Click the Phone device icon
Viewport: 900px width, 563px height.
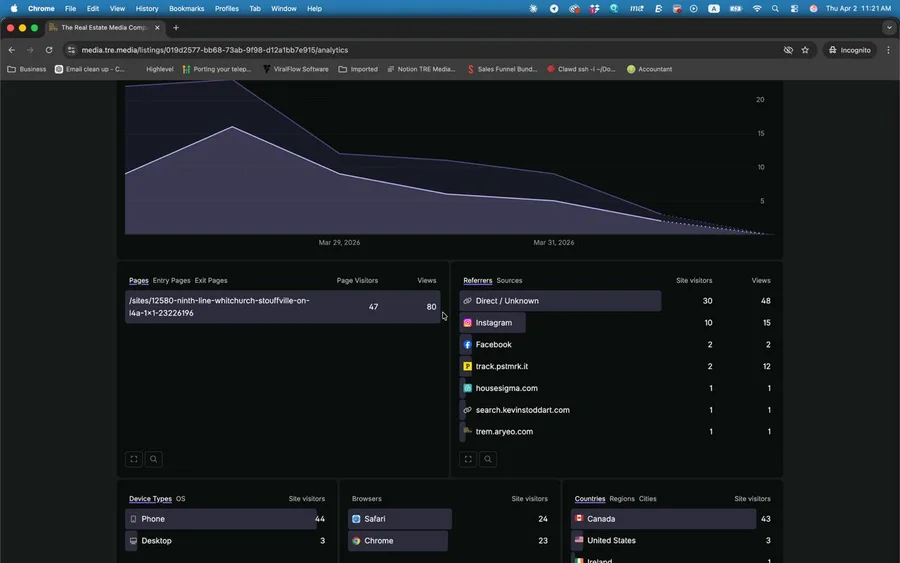[133, 519]
